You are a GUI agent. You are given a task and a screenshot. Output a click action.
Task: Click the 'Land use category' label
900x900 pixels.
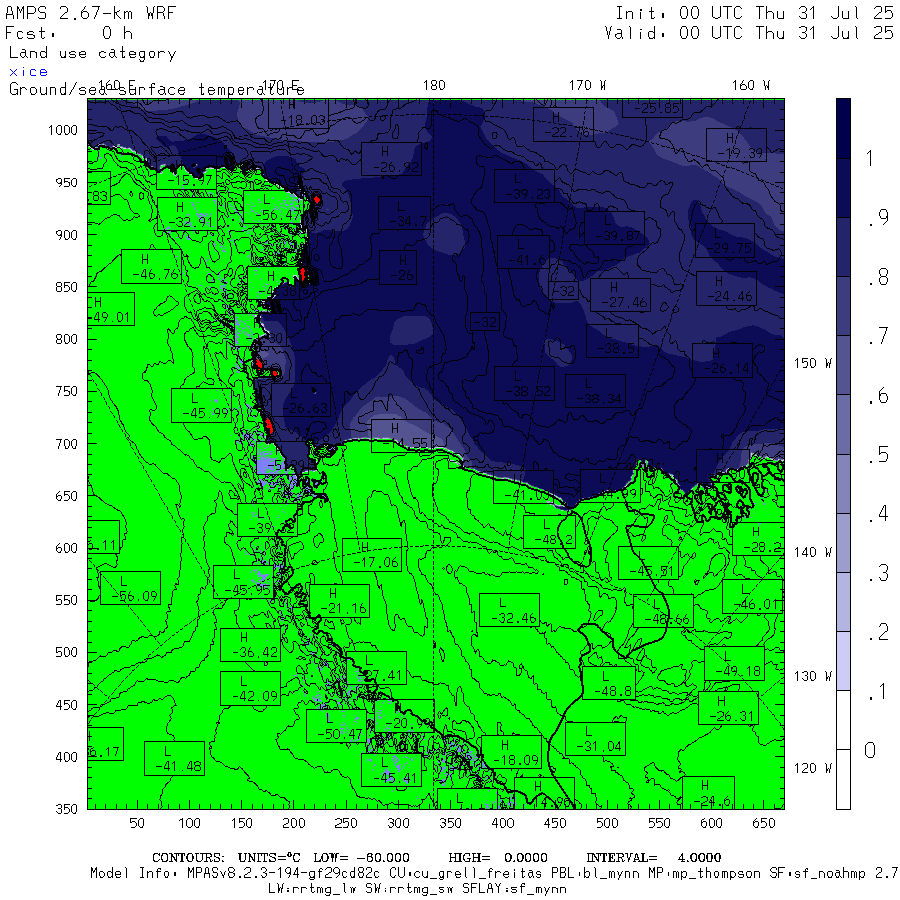tap(92, 53)
